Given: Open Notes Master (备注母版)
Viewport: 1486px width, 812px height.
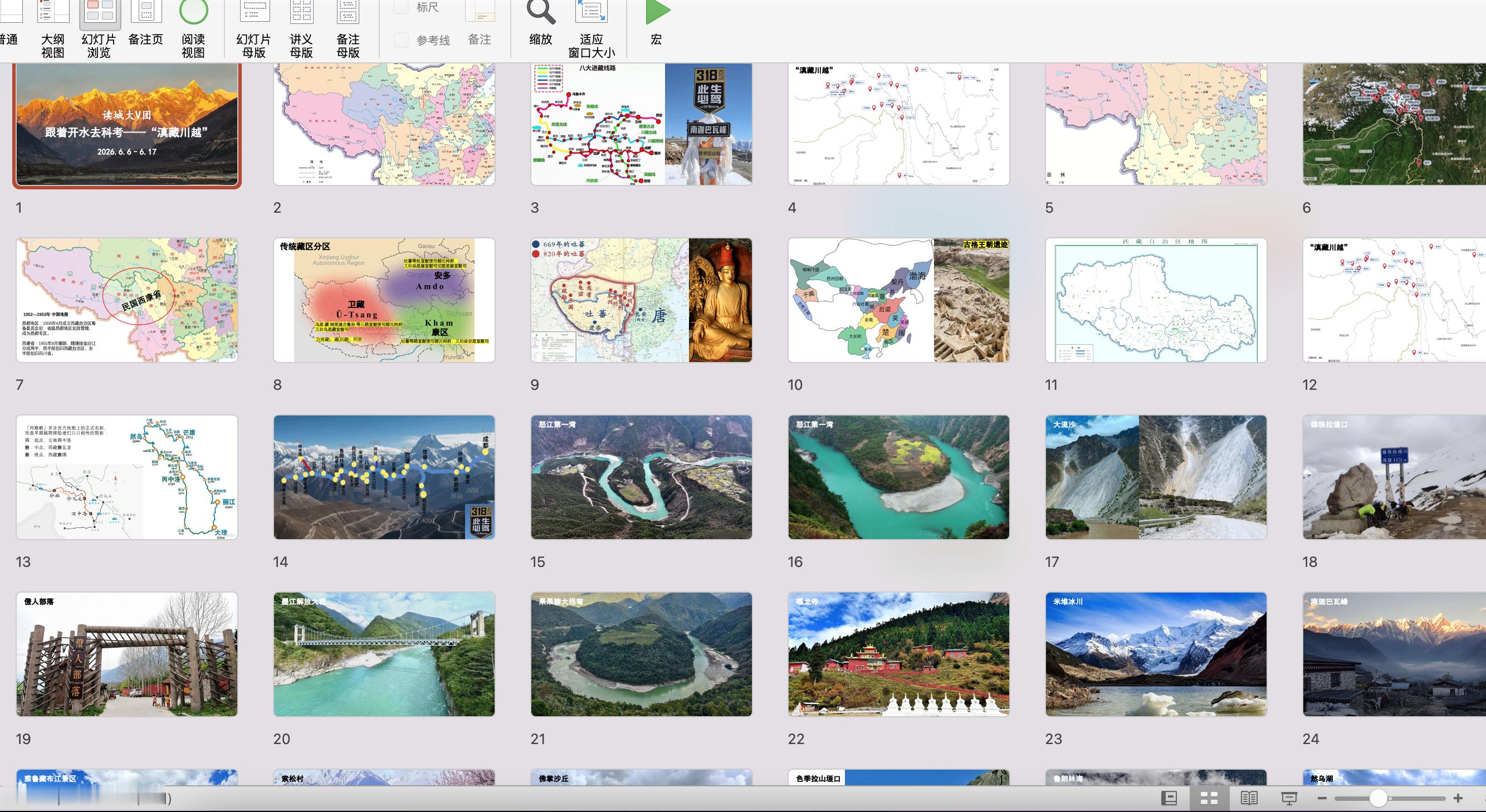Looking at the screenshot, I should coord(348,29).
